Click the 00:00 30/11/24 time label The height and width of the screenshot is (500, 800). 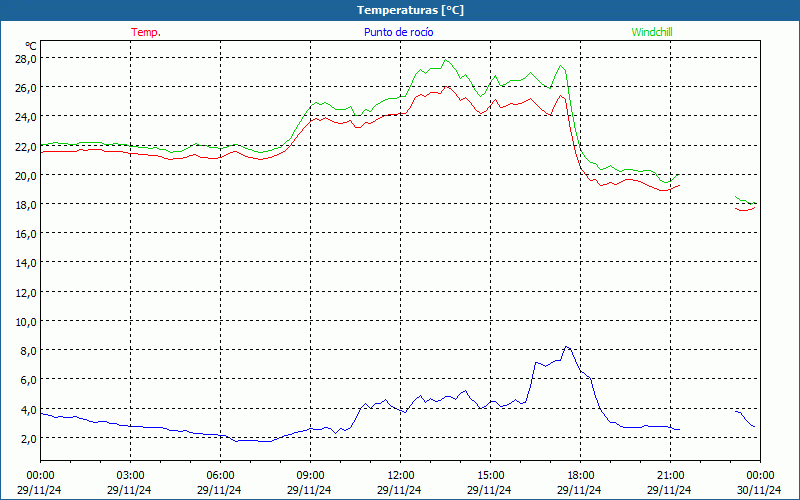[760, 483]
